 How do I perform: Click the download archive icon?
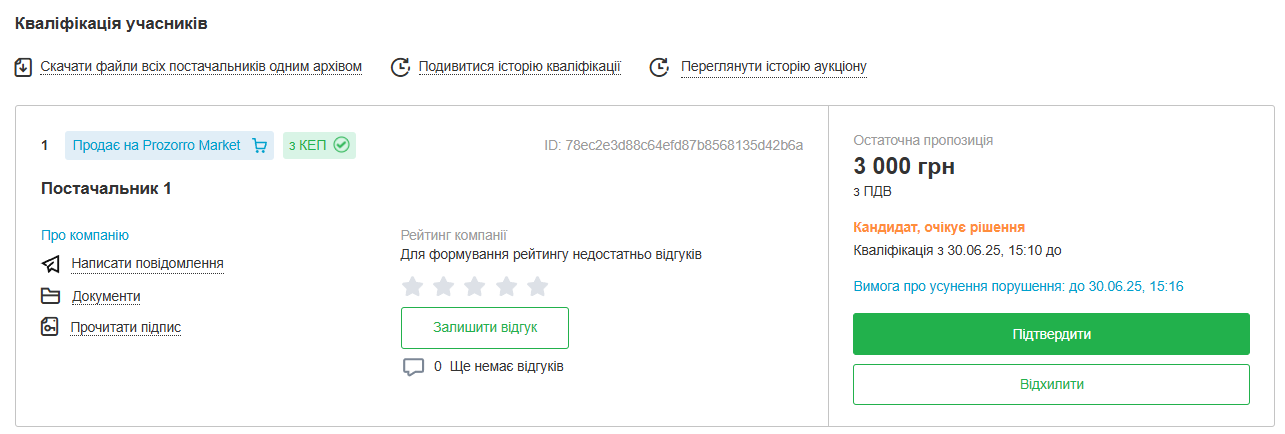pyautogui.click(x=25, y=67)
